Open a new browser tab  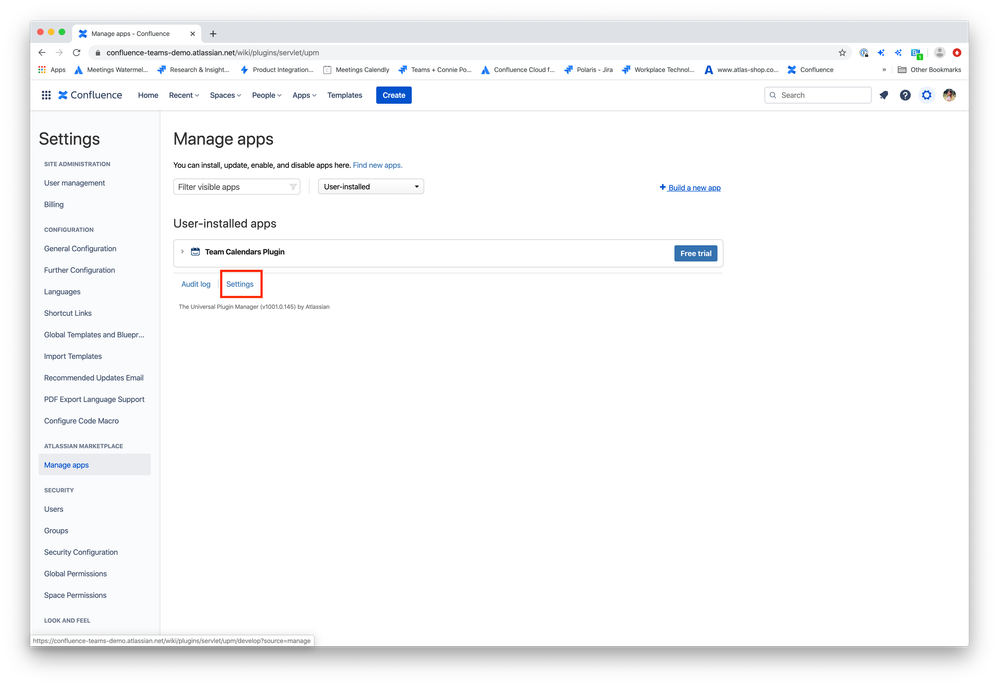(213, 34)
